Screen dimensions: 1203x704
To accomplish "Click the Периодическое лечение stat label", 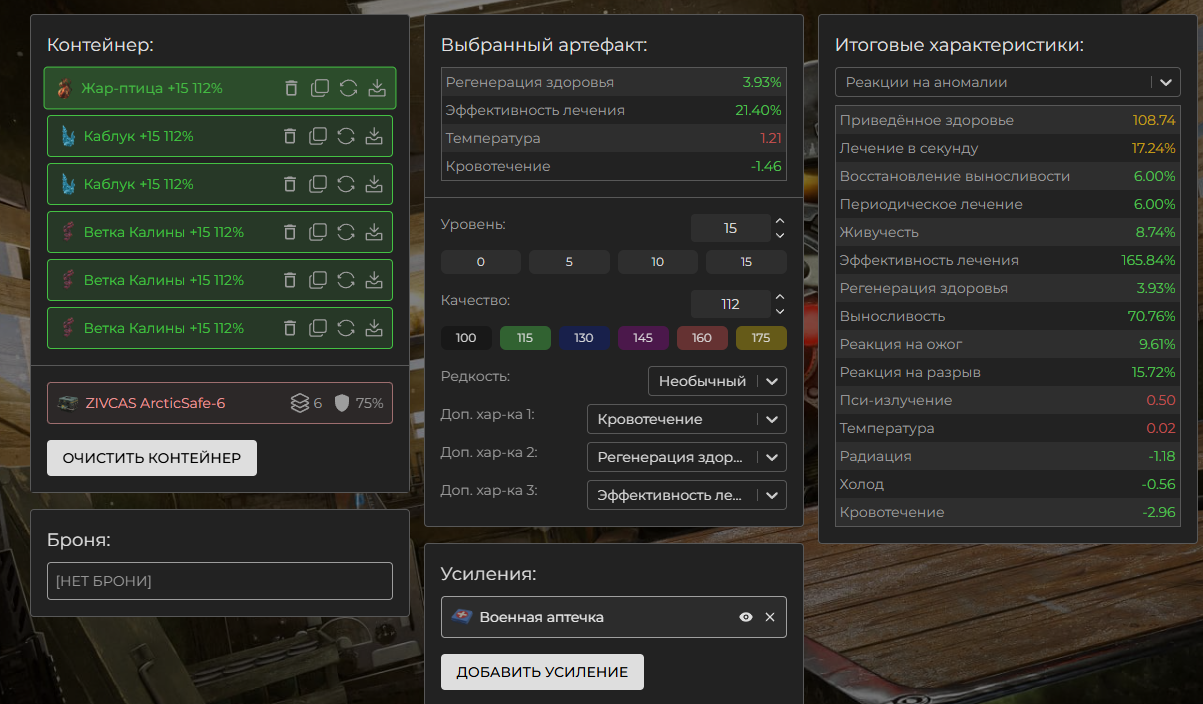I will click(x=931, y=204).
